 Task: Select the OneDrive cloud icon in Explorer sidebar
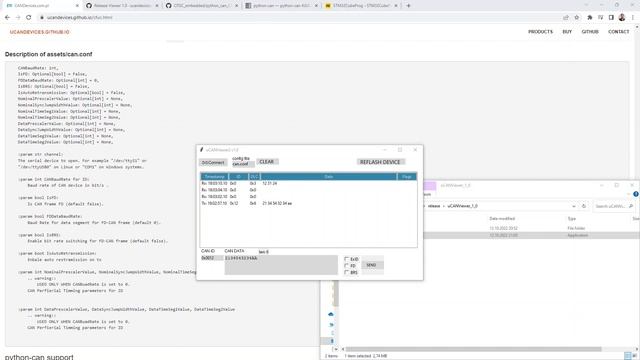click(331, 314)
